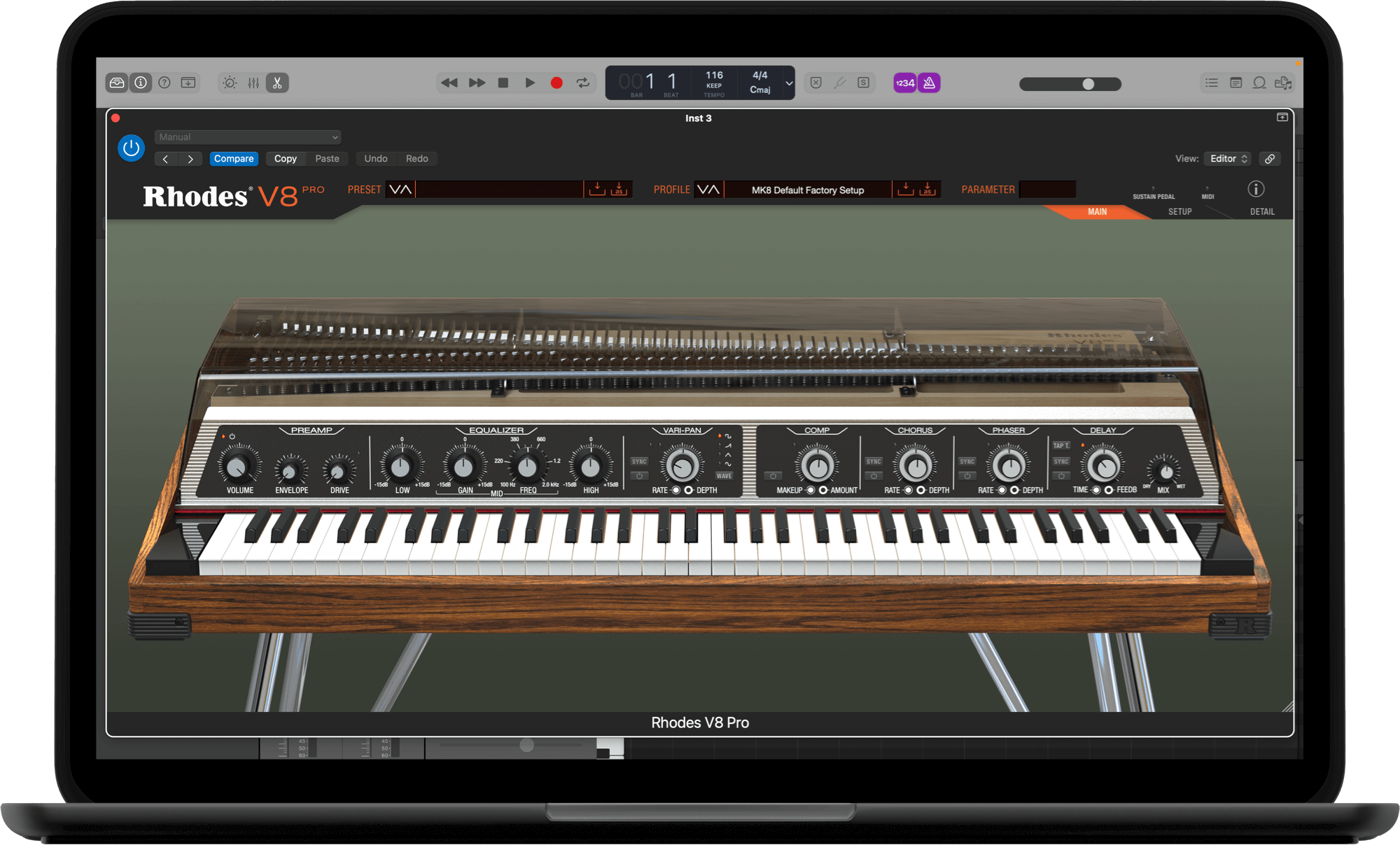Viewport: 1400px width, 845px height.
Task: Show the Smart Controls dial icon
Action: click(x=230, y=83)
